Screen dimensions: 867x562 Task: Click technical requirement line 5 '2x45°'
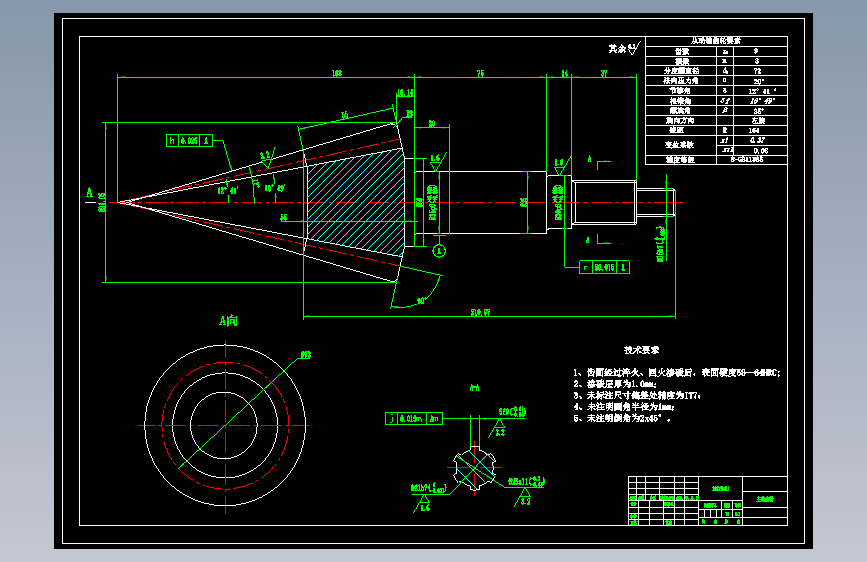pyautogui.click(x=622, y=419)
